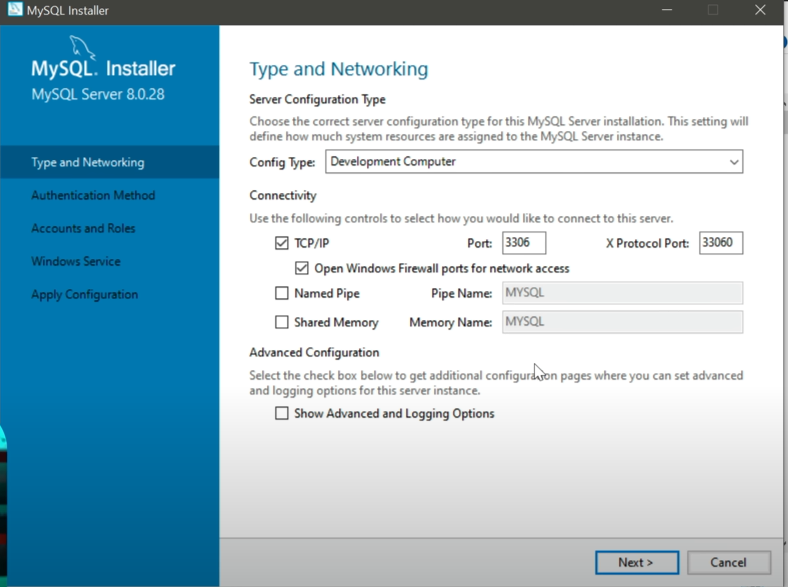Click the MySQL Installer title bar icon

pyautogui.click(x=15, y=9)
